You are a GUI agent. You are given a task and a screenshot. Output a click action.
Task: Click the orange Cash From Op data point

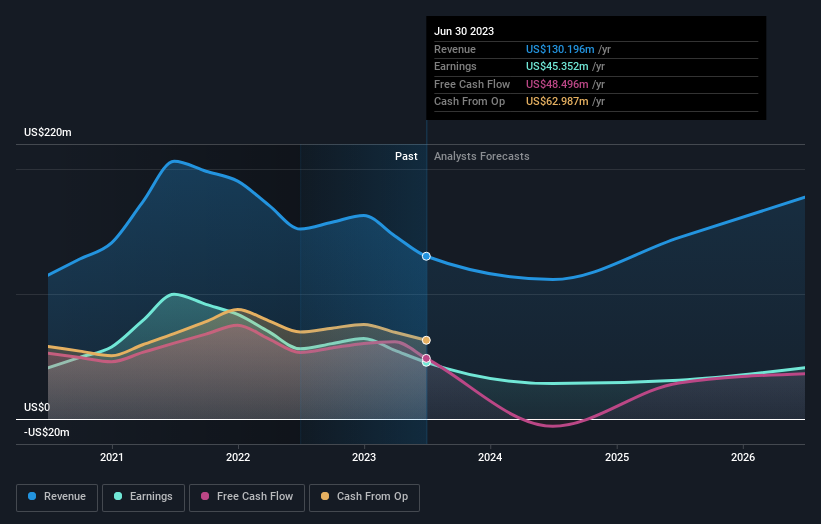tap(426, 340)
